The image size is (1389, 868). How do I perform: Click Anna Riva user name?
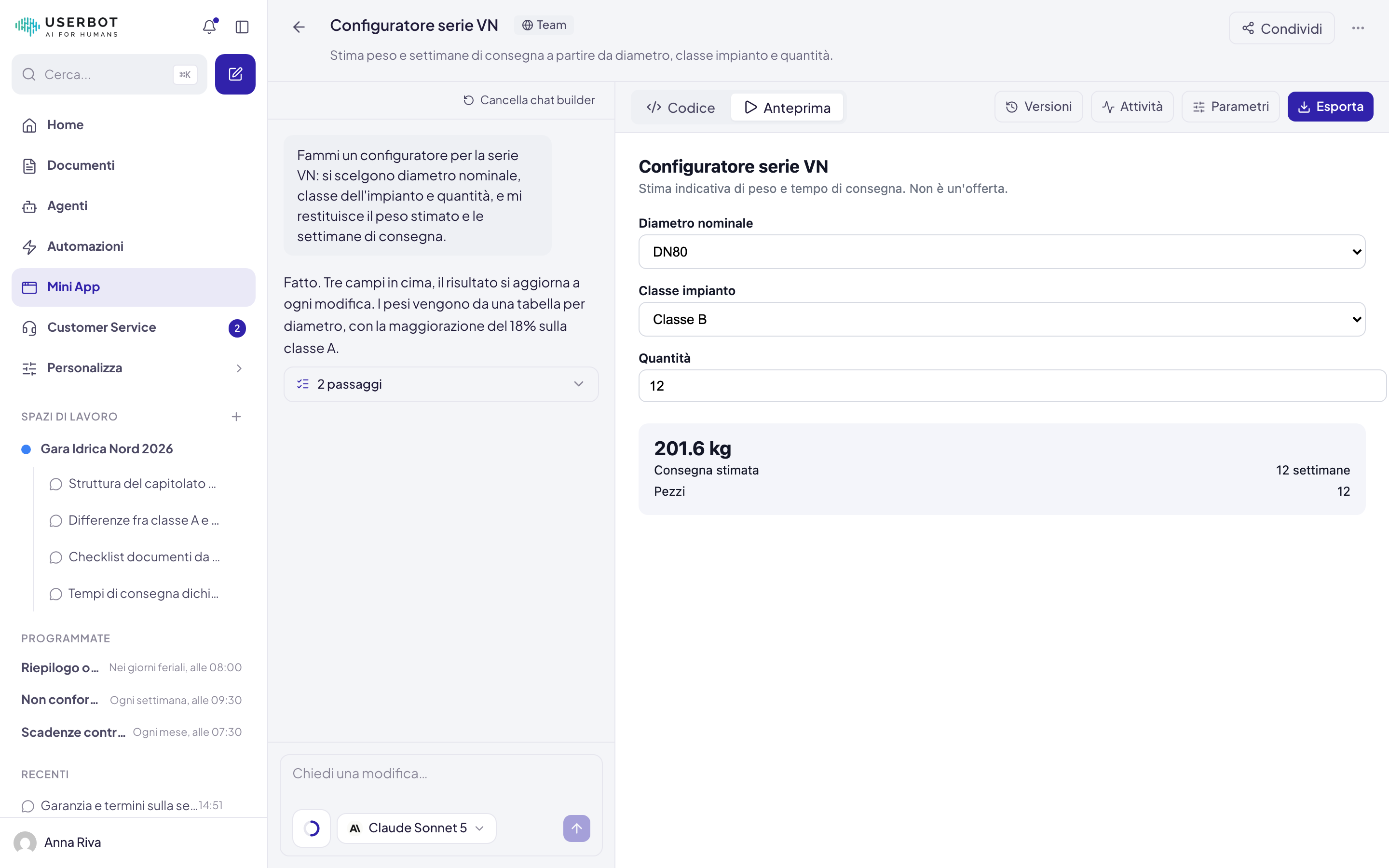click(x=73, y=842)
